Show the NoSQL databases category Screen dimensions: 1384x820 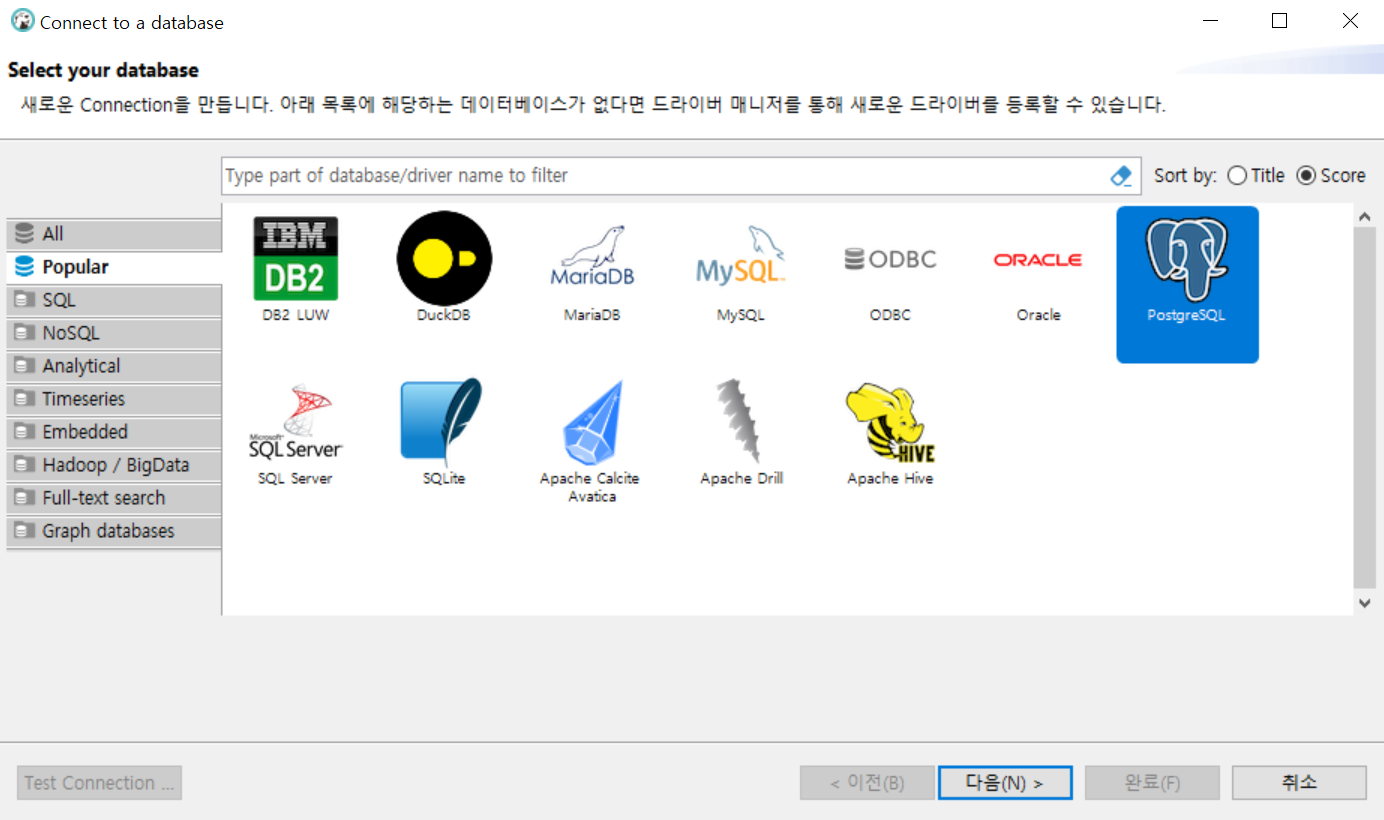click(114, 333)
